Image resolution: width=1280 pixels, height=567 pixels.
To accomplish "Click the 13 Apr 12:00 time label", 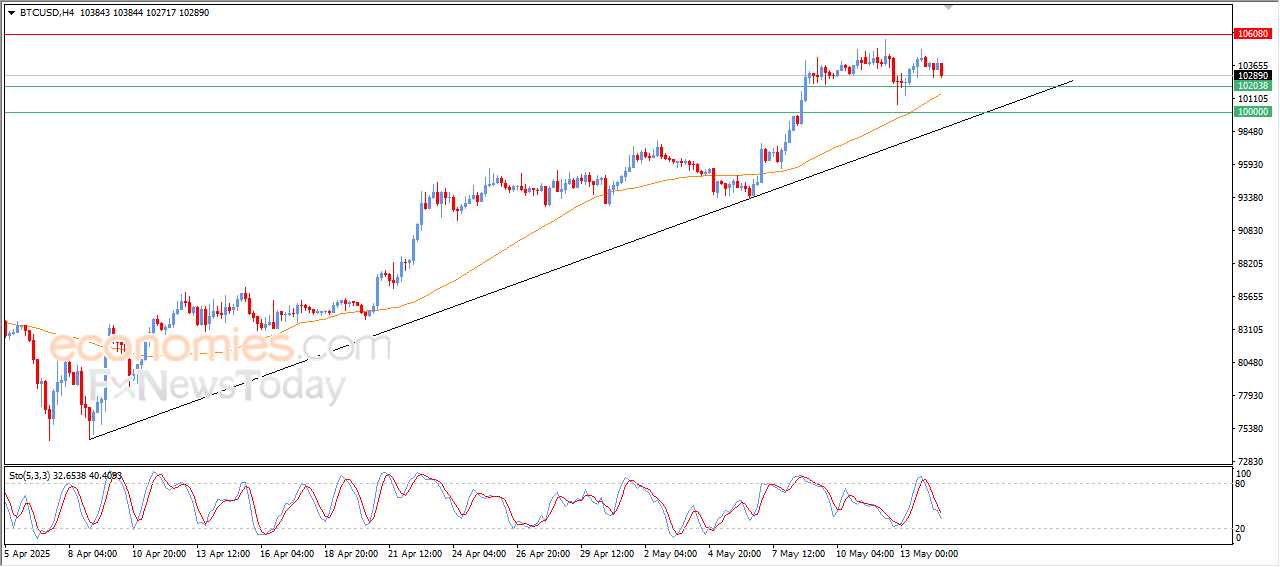I will [x=222, y=553].
